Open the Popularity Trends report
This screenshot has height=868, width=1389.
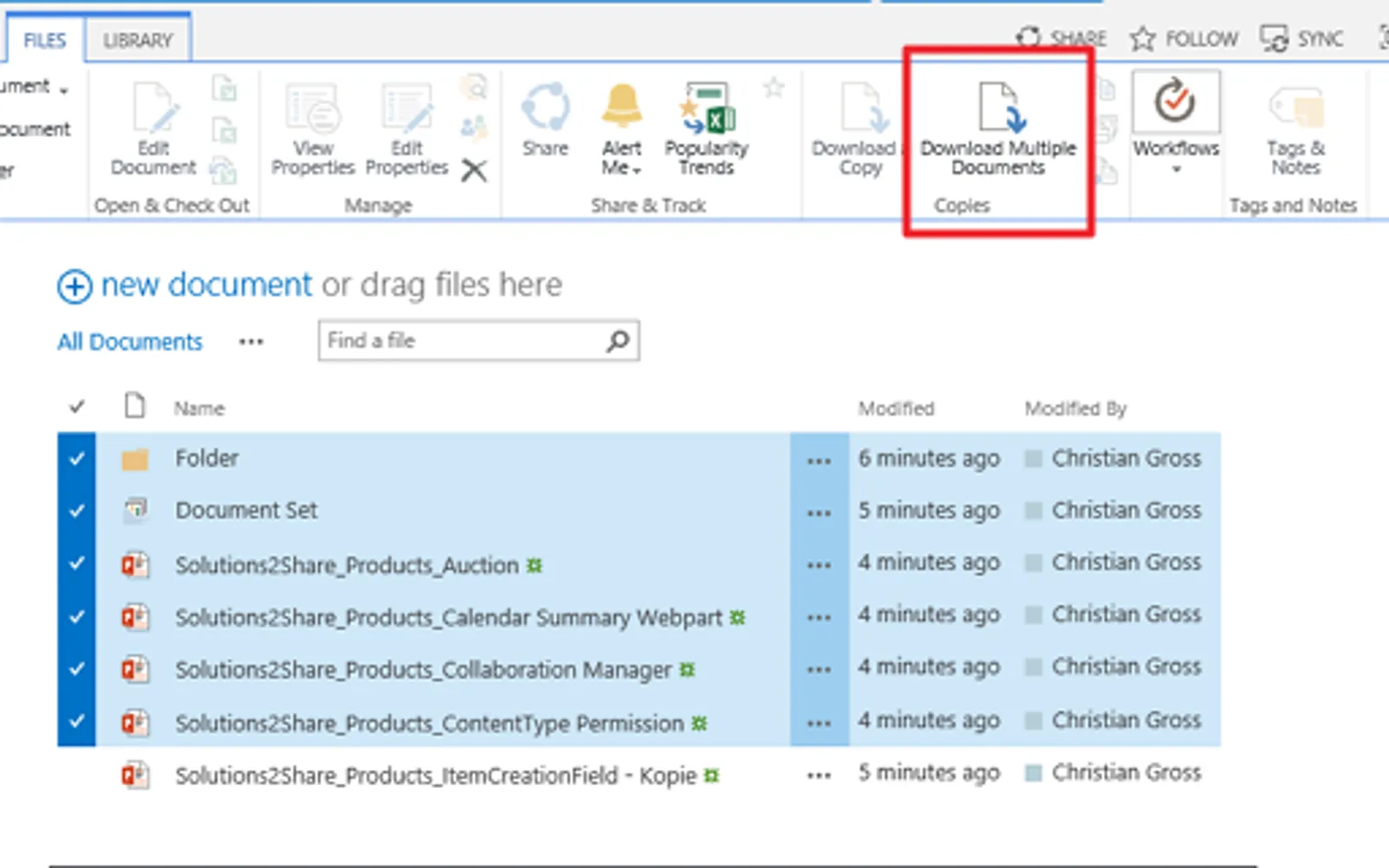707,130
